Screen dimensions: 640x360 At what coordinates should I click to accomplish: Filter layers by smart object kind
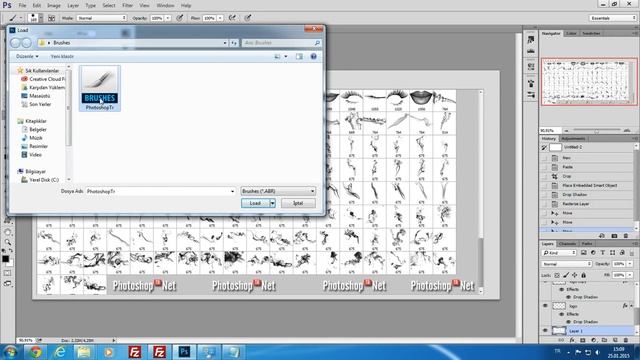click(x=622, y=253)
